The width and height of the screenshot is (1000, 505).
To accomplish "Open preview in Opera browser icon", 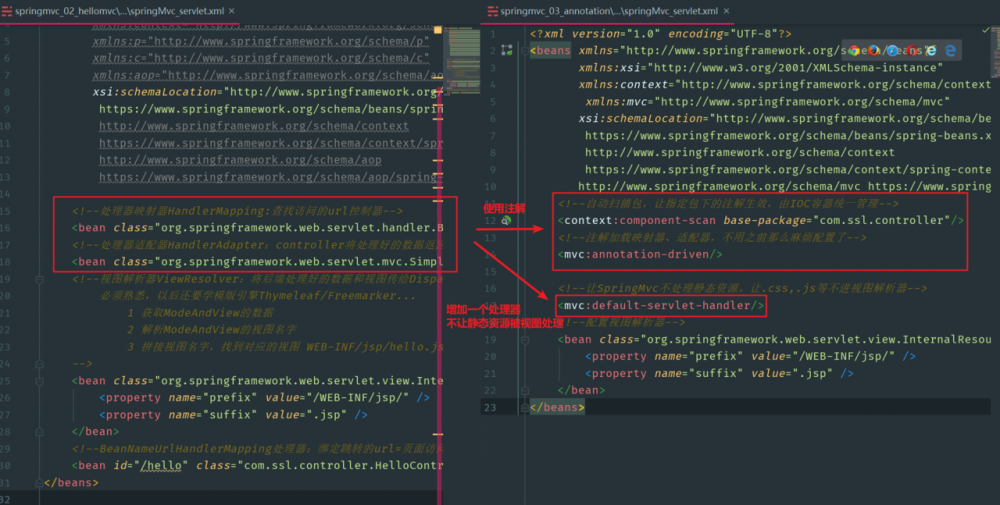I will point(912,50).
